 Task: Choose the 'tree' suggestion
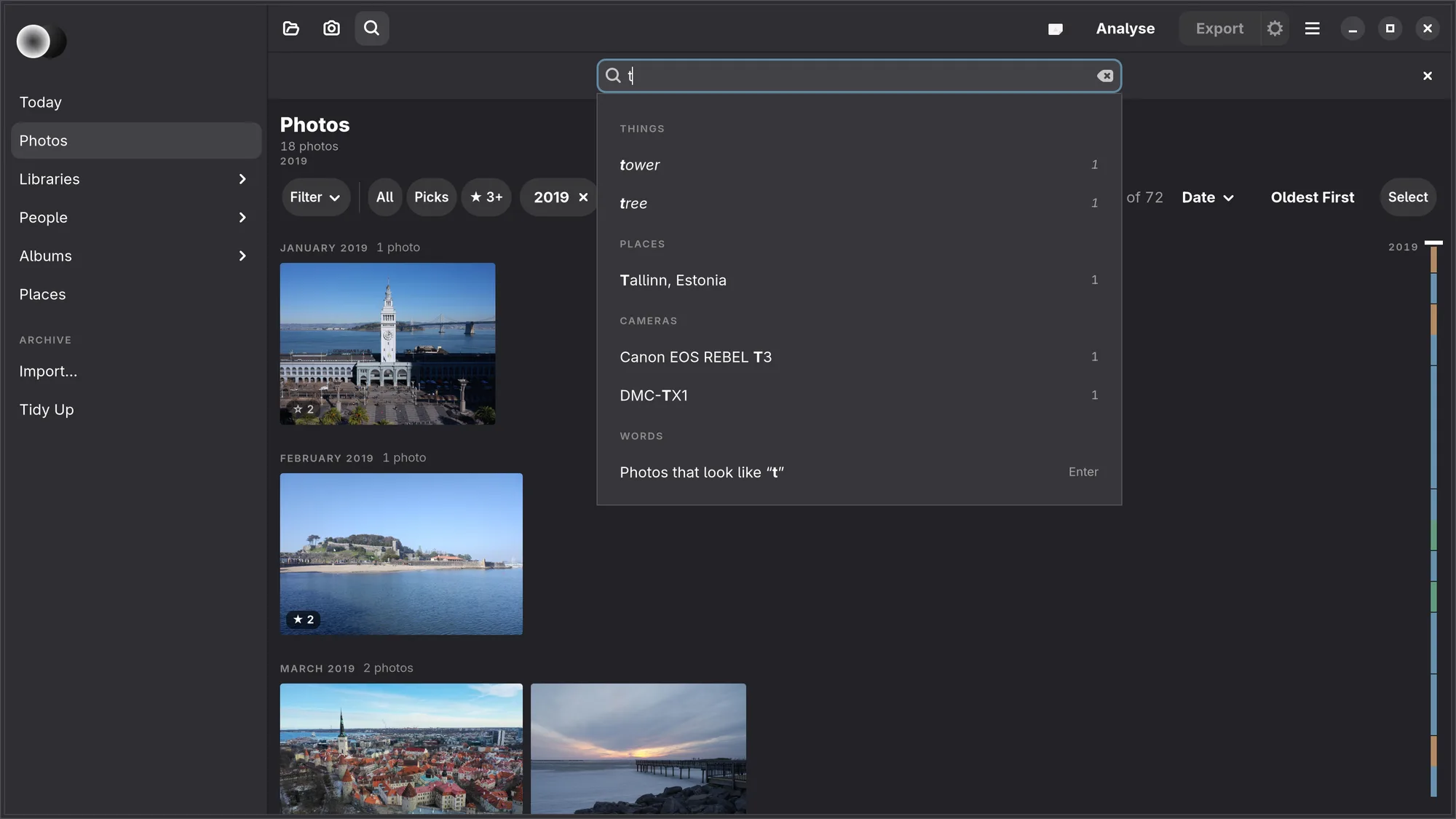(859, 203)
